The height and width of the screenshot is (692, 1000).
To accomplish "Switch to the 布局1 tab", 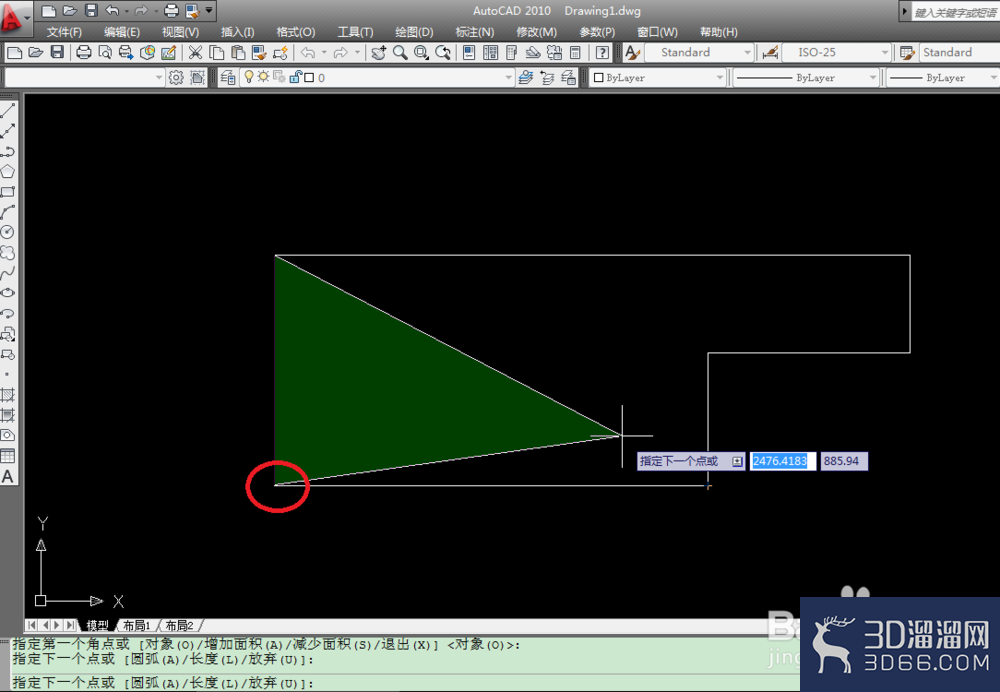I will pyautogui.click(x=136, y=625).
